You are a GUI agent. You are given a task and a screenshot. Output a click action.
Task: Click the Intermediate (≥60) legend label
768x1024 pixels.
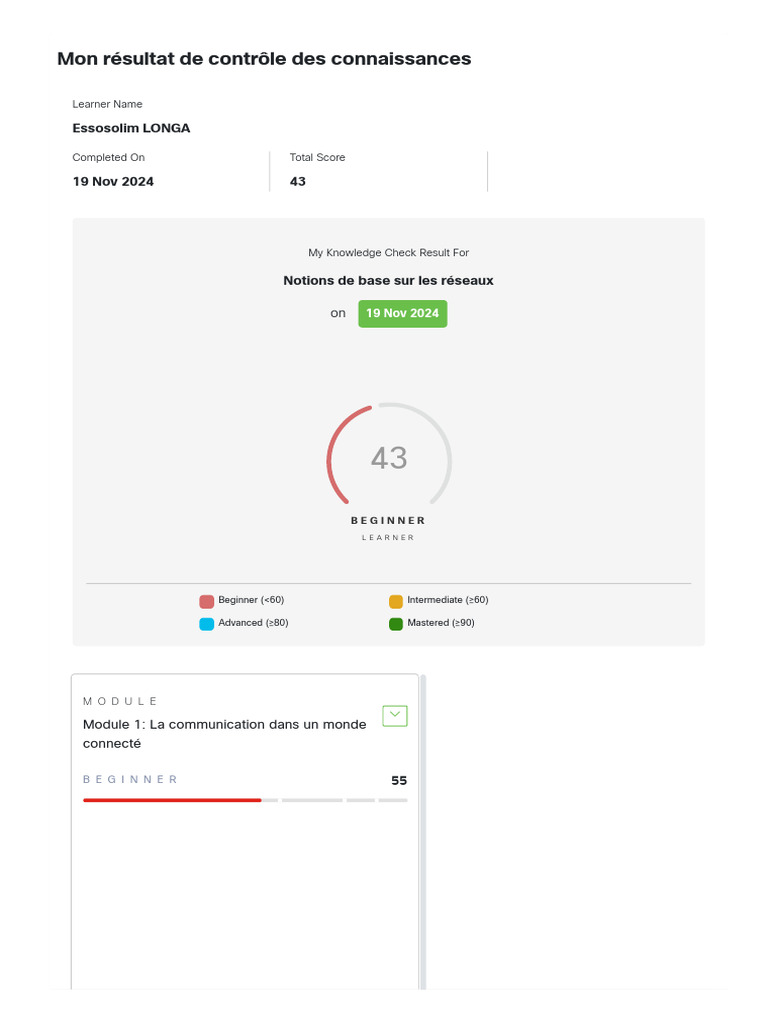click(448, 600)
